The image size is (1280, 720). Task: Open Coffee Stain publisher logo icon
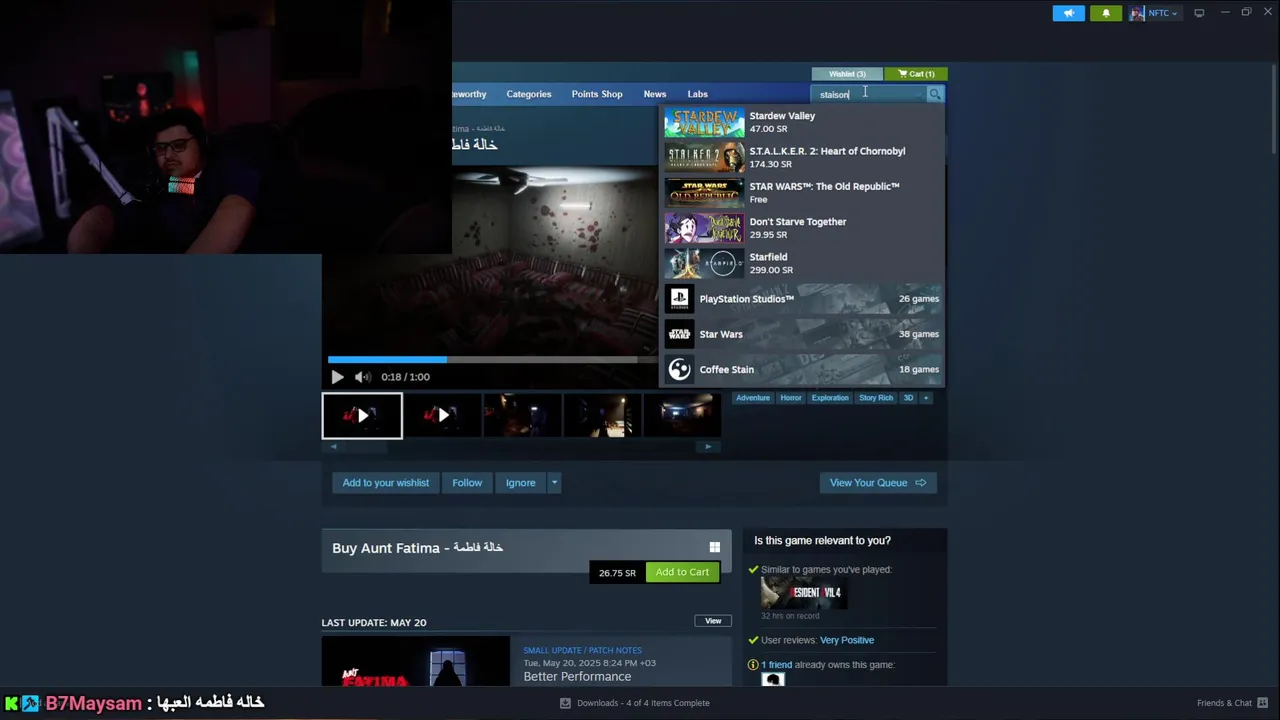pyautogui.click(x=680, y=369)
